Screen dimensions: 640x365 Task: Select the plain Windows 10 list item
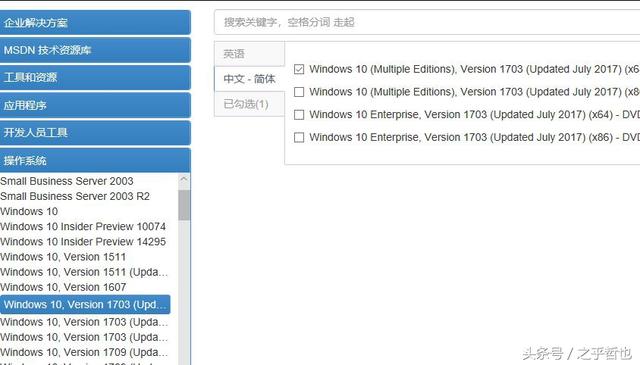(x=29, y=211)
